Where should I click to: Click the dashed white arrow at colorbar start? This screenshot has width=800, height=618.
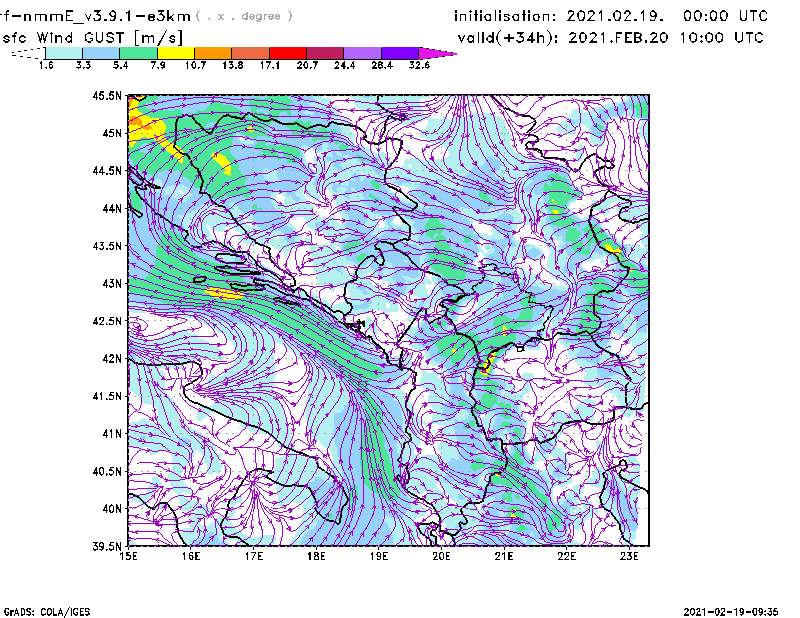pyautogui.click(x=28, y=53)
